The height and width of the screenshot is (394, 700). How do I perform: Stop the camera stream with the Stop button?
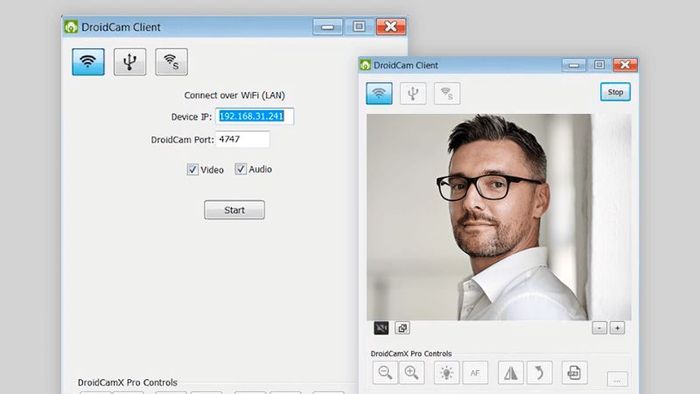pyautogui.click(x=615, y=92)
